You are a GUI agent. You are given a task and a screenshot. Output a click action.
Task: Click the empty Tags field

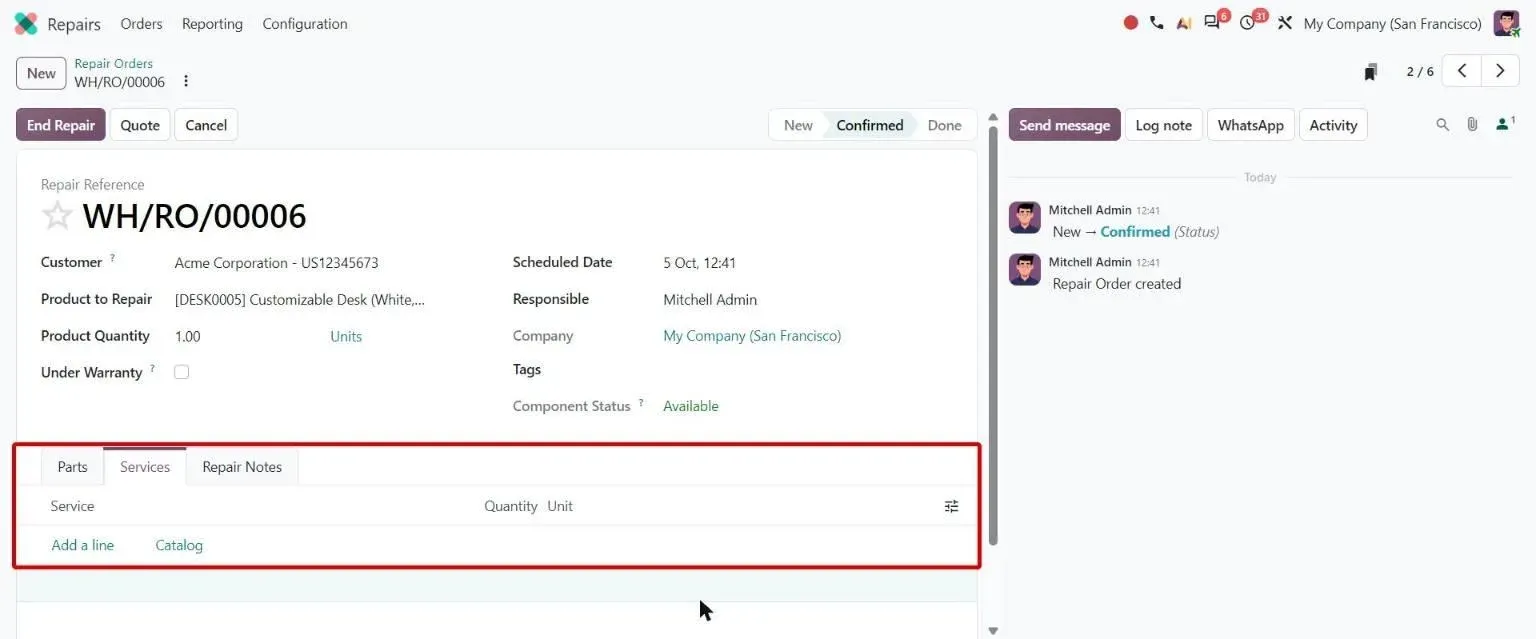coord(807,370)
